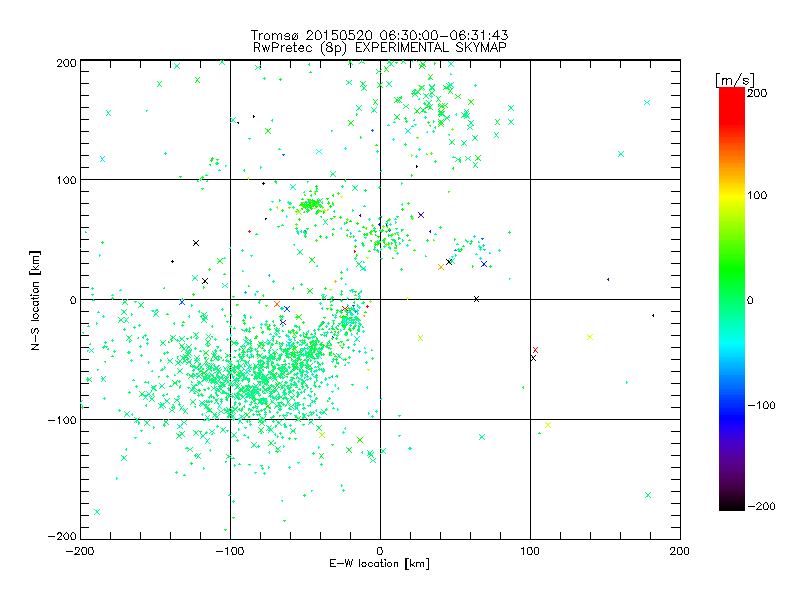Select the 'N-S location [km]' axis label
This screenshot has width=800, height=600.
coord(35,300)
